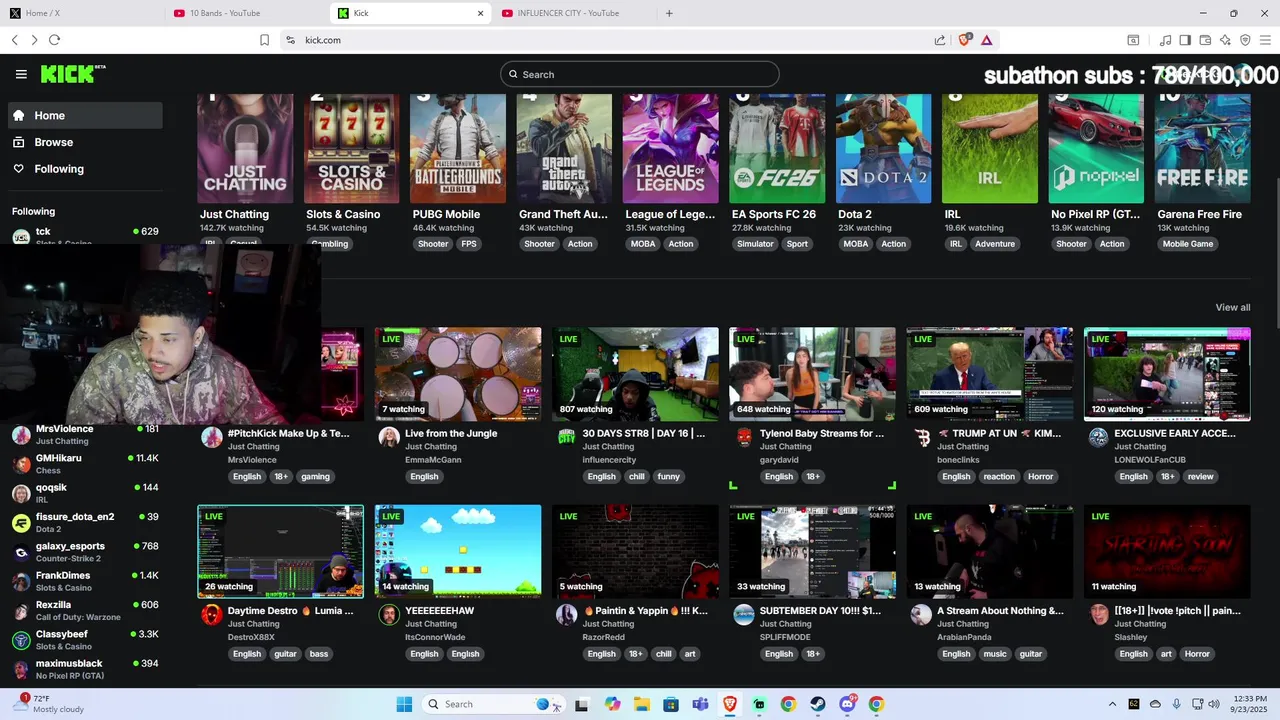Viewport: 1280px width, 720px height.
Task: Click the ArabianPanda channel avatar
Action: coord(921,614)
